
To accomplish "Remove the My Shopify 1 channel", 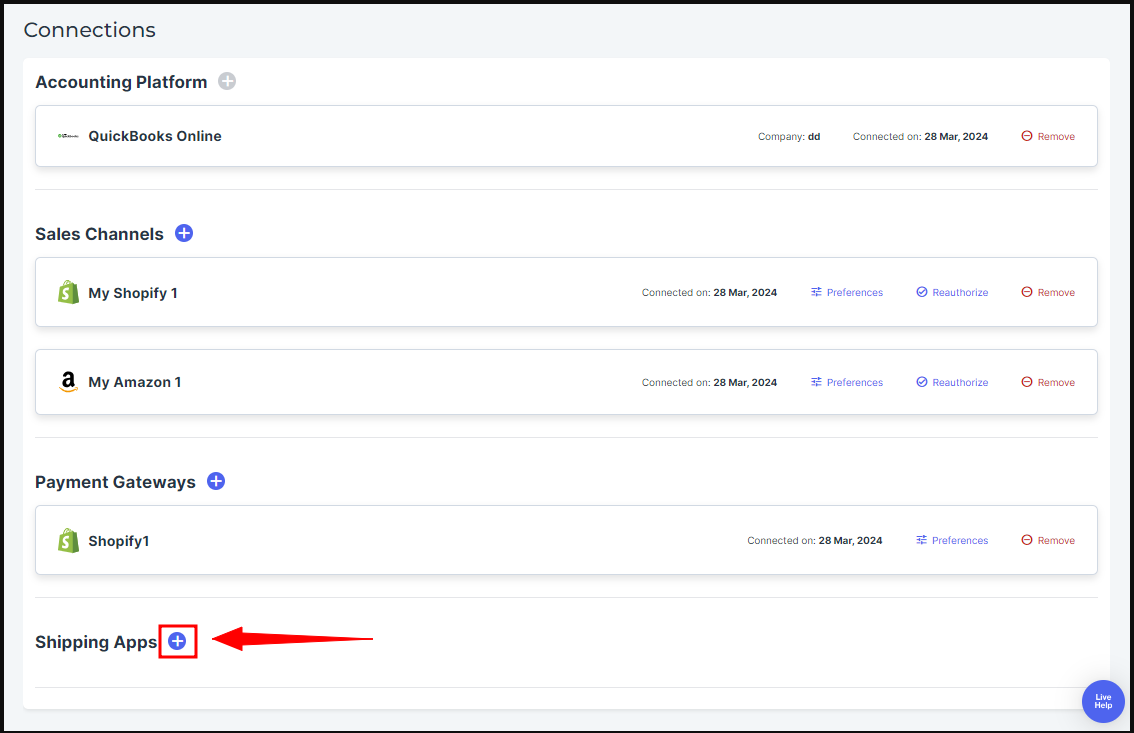I will click(1048, 292).
